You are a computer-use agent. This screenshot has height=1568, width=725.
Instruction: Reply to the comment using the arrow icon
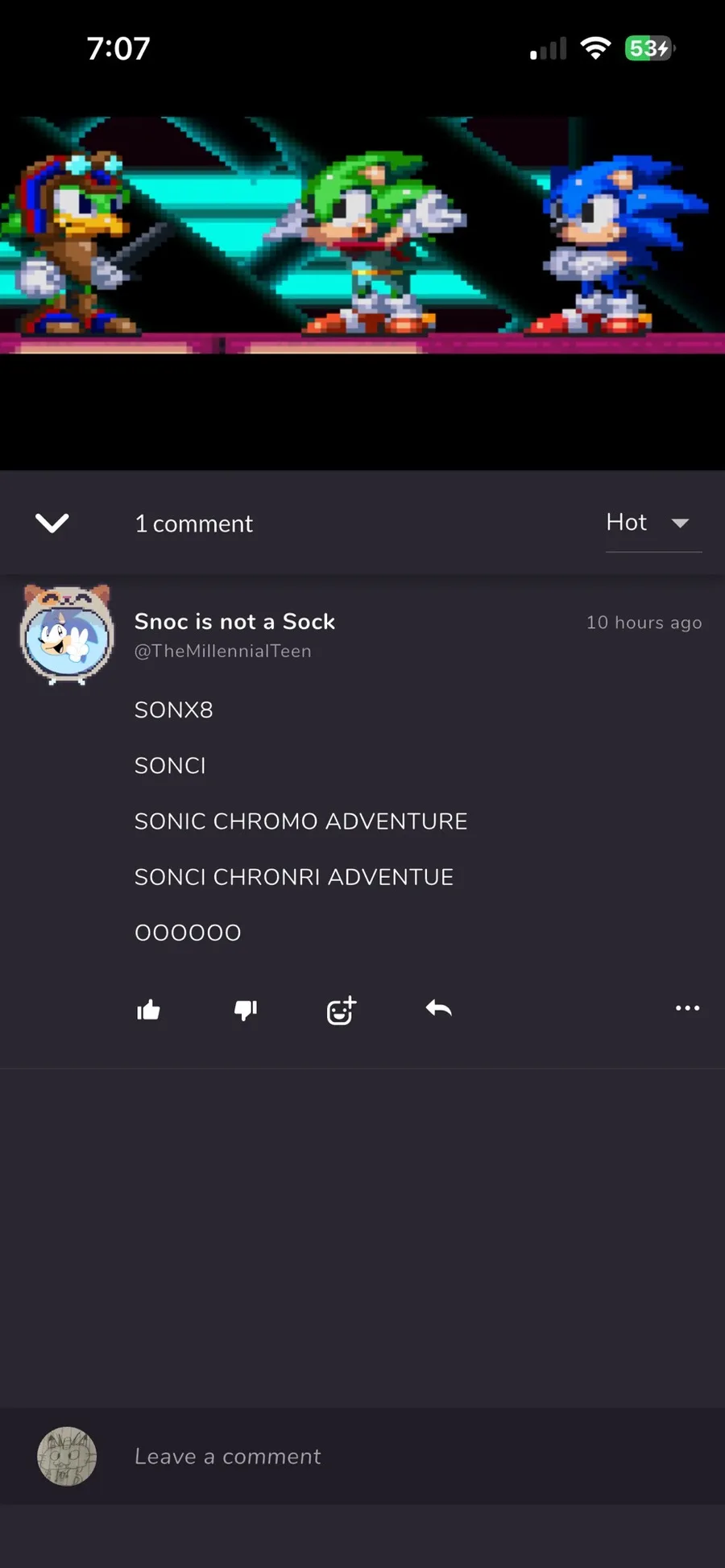pyautogui.click(x=438, y=1008)
